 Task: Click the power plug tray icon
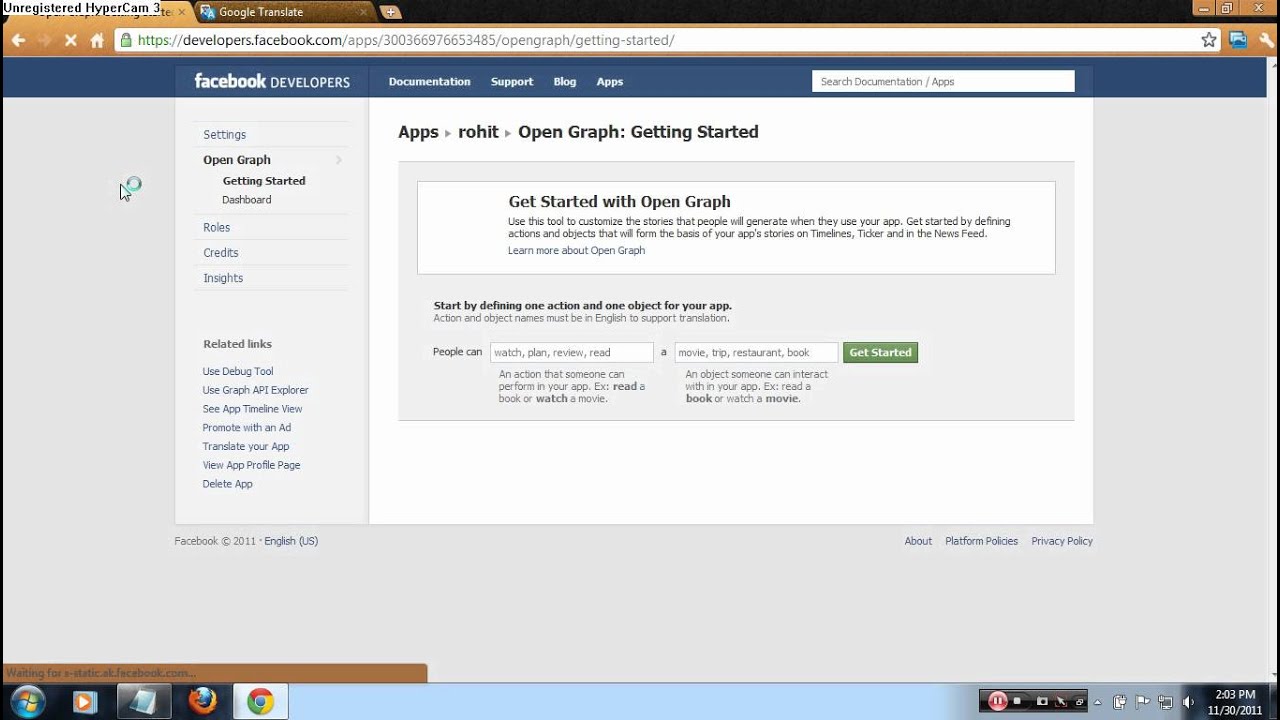pyautogui.click(x=1120, y=702)
